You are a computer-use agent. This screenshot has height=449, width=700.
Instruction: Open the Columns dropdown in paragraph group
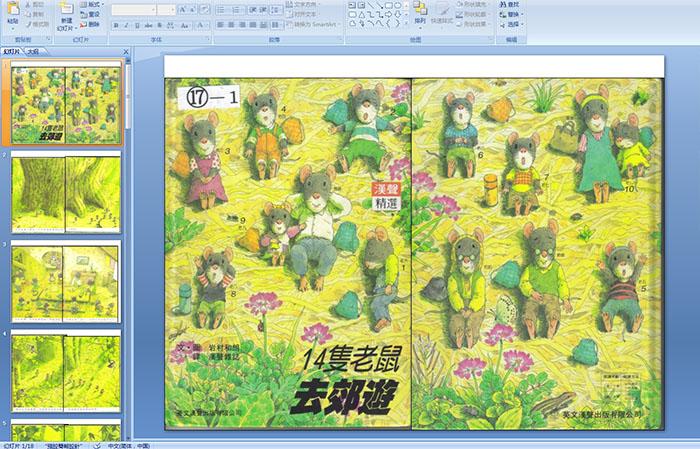(277, 25)
